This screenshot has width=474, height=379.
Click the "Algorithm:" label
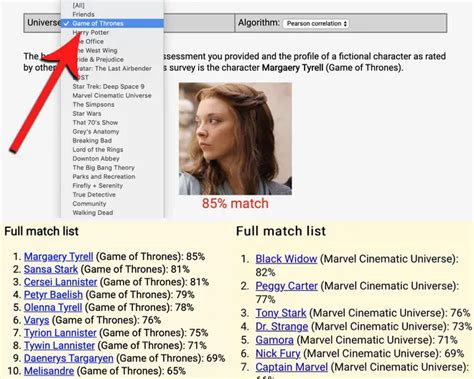tap(259, 23)
